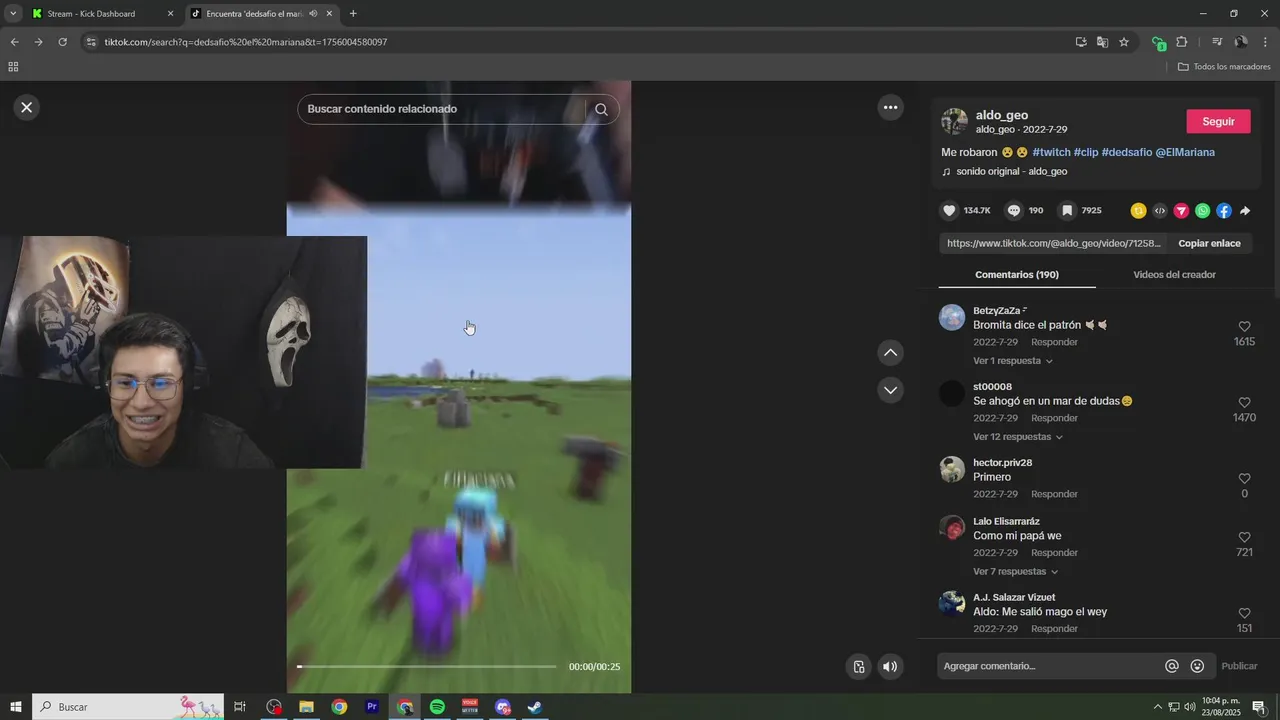Open #twitch hashtag link
Viewport: 1280px width, 720px height.
click(1051, 152)
